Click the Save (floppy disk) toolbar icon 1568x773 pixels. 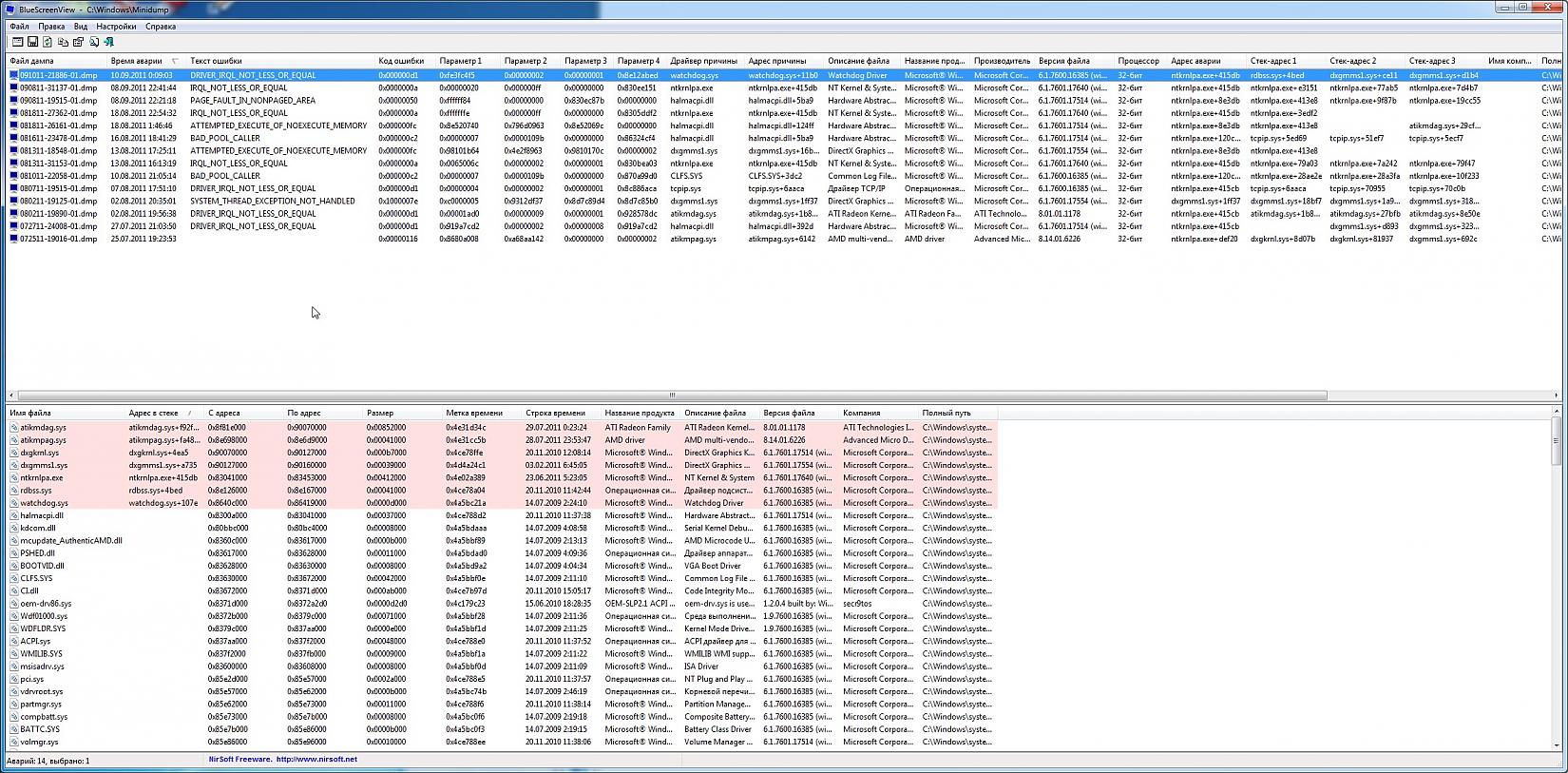click(x=32, y=42)
